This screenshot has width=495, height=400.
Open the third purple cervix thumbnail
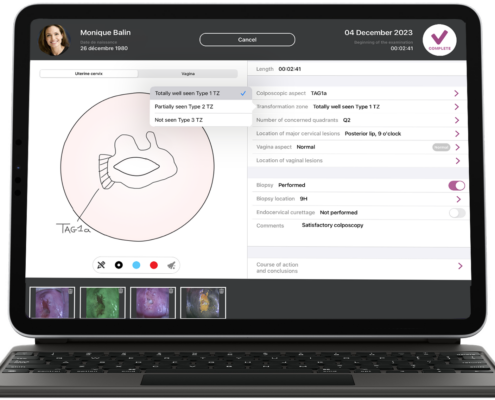tap(153, 303)
